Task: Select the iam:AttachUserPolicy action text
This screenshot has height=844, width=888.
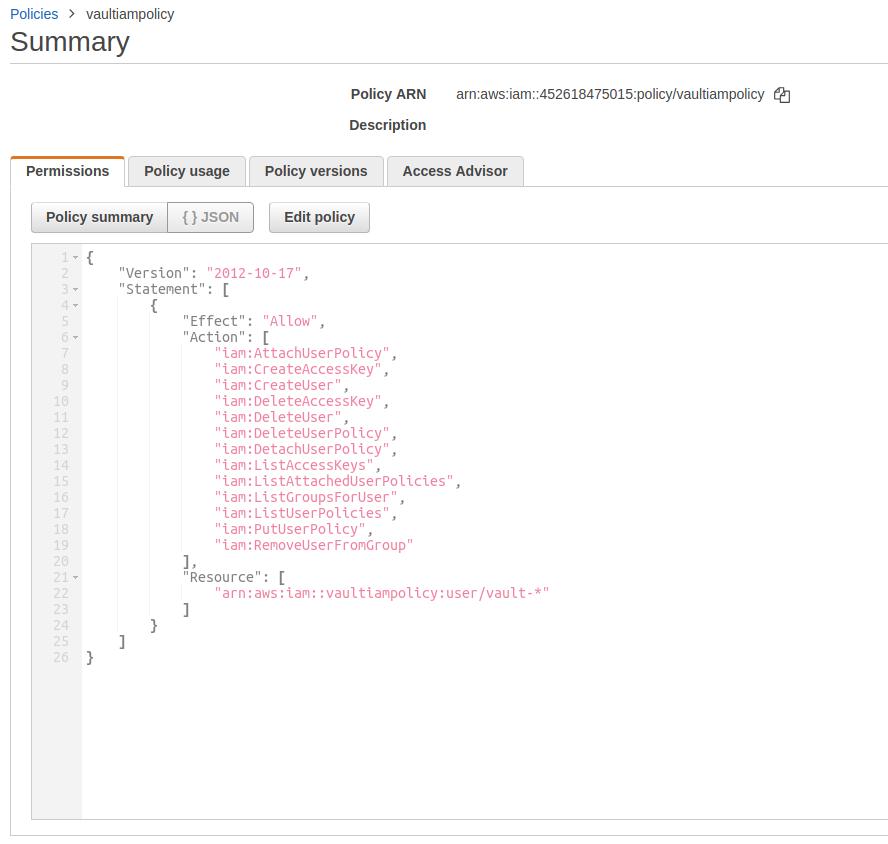Action: pyautogui.click(x=302, y=353)
